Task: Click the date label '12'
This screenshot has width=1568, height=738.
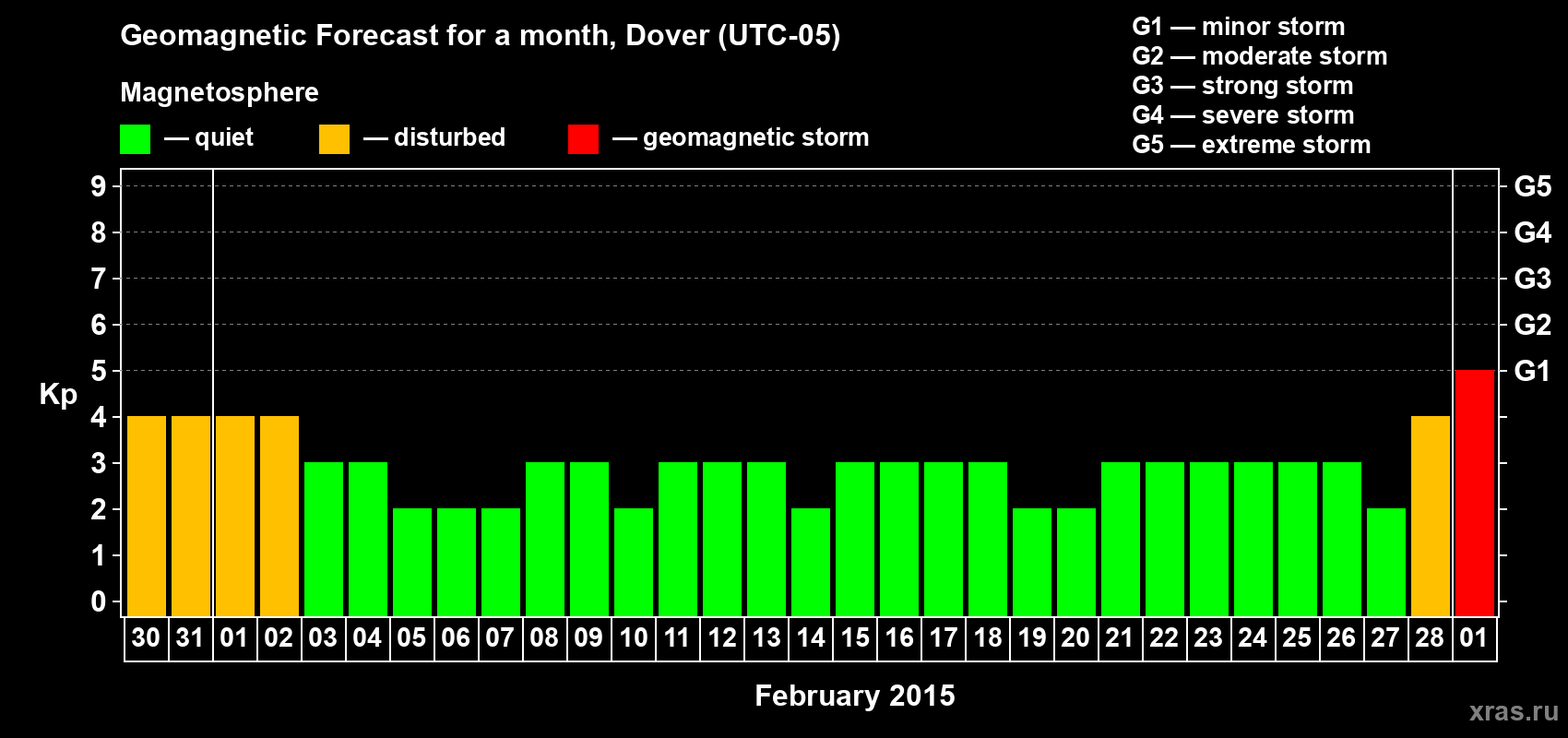Action: 722,637
